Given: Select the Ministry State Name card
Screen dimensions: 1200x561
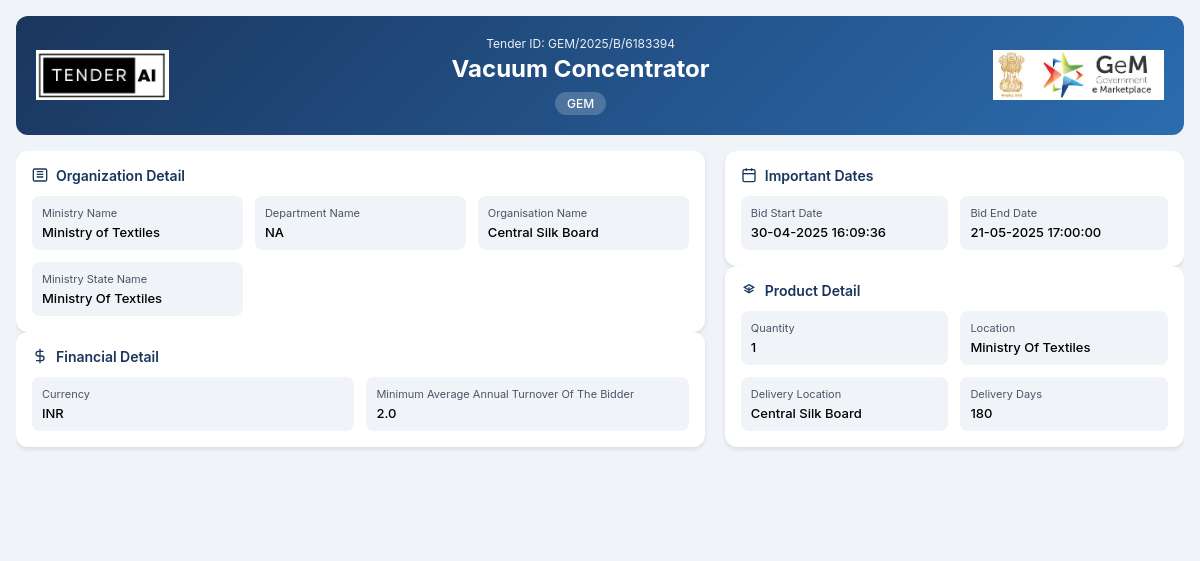Looking at the screenshot, I should pos(137,289).
